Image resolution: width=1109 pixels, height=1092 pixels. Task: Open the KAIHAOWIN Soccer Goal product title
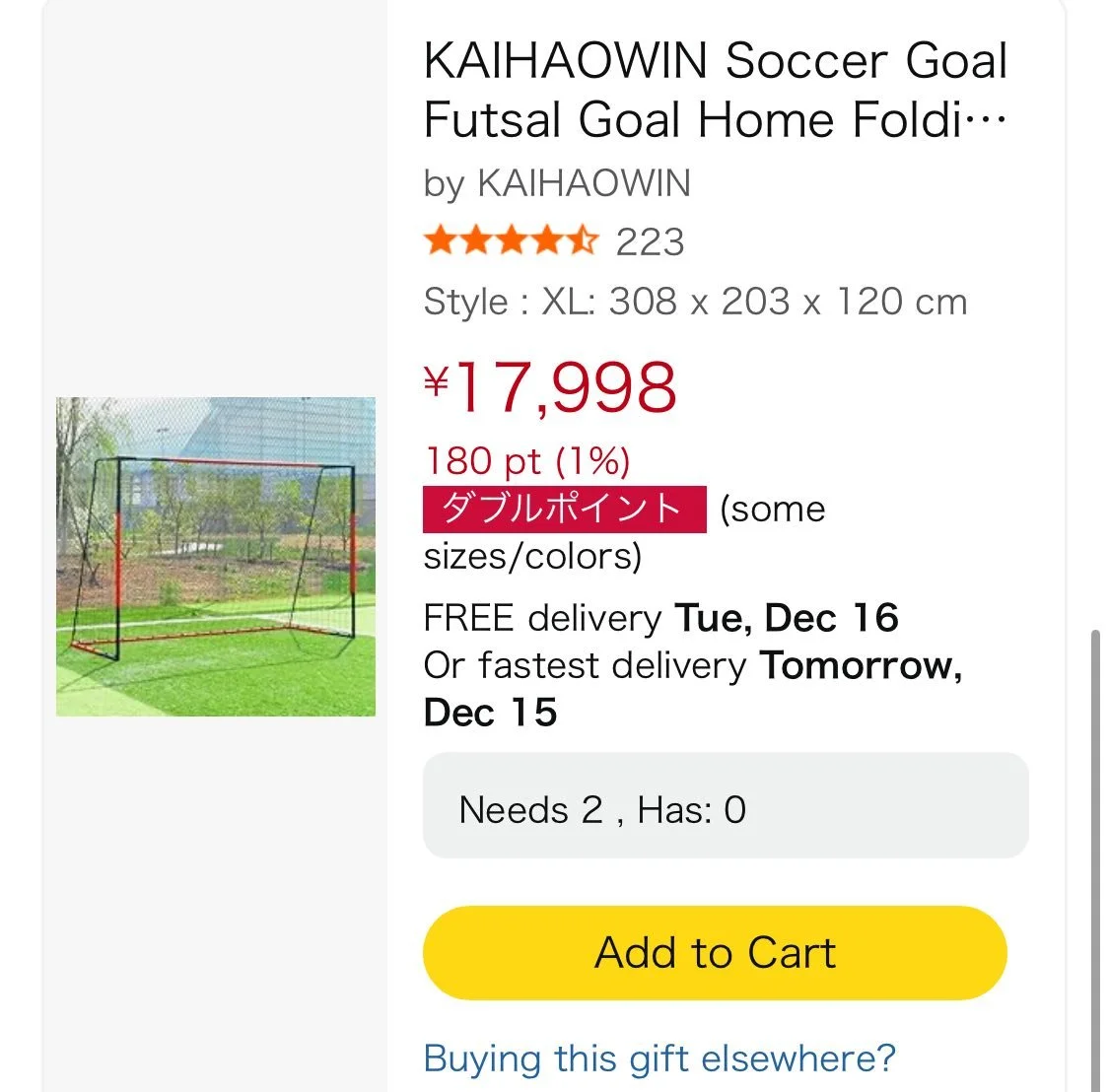pos(715,90)
